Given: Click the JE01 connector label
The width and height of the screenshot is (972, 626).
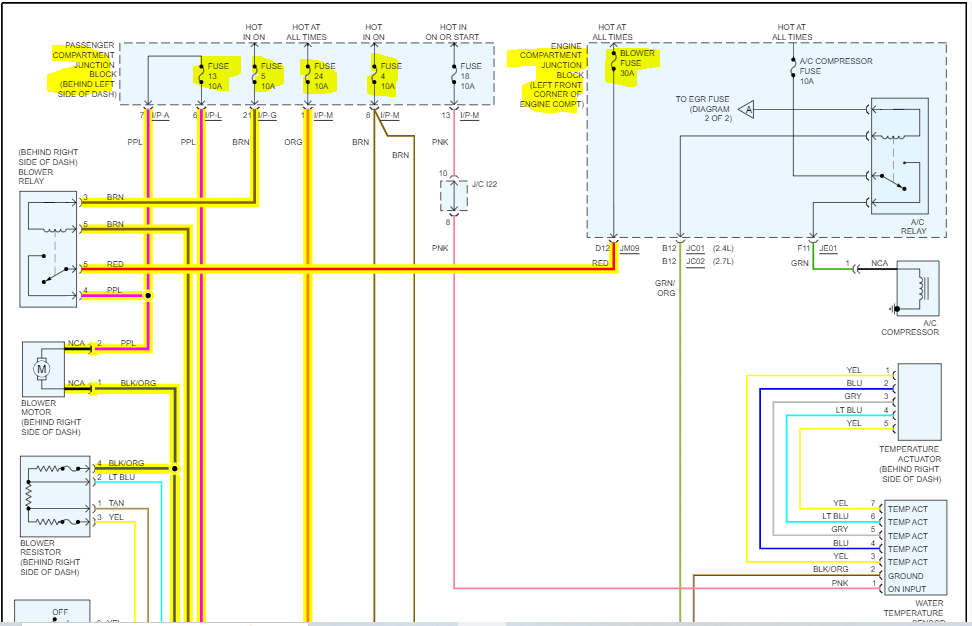Looking at the screenshot, I should (x=828, y=248).
